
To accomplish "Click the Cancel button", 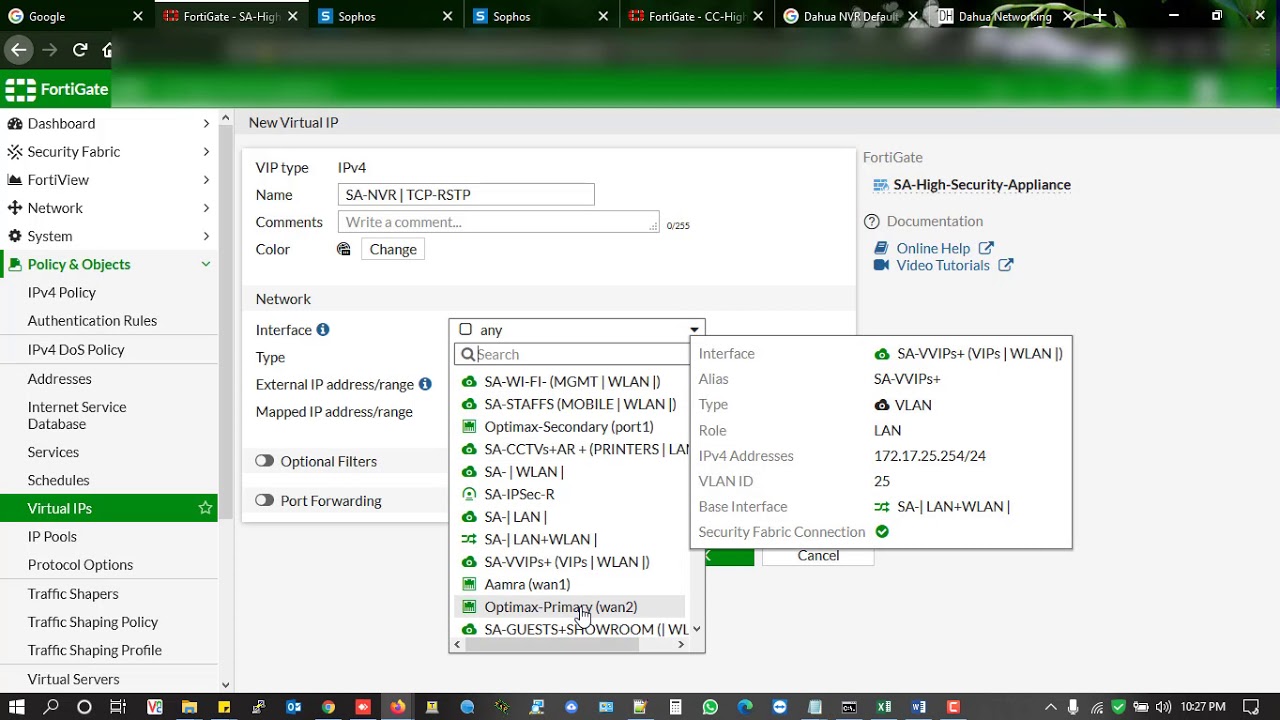I will tap(818, 556).
